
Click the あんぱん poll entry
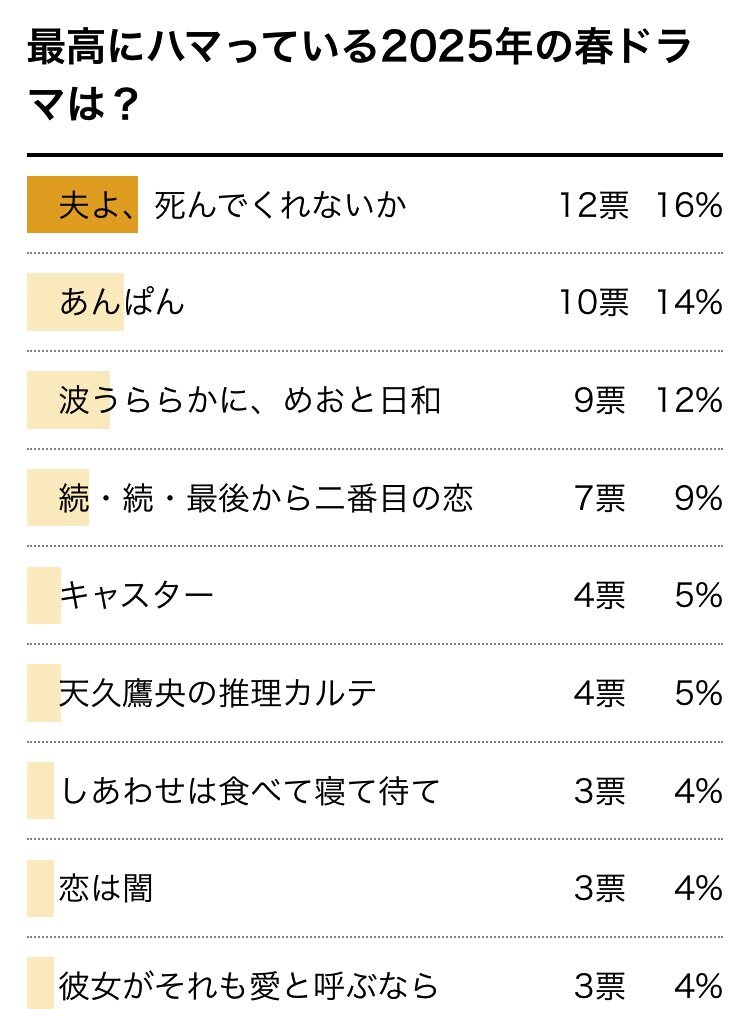[x=374, y=302]
